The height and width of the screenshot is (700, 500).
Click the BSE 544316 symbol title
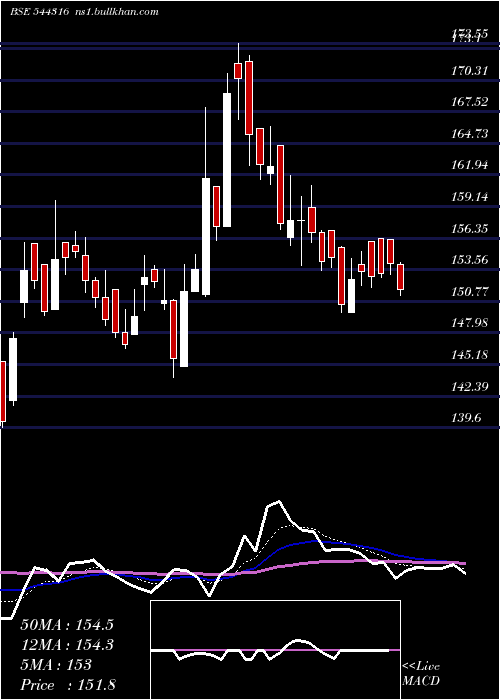point(39,12)
